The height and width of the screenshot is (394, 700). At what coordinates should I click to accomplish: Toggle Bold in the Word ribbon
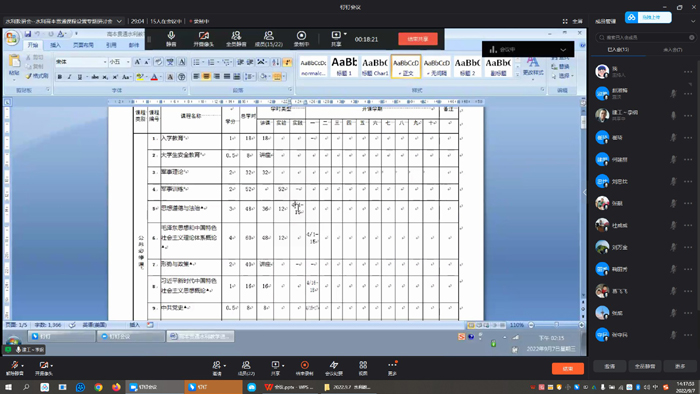point(59,77)
